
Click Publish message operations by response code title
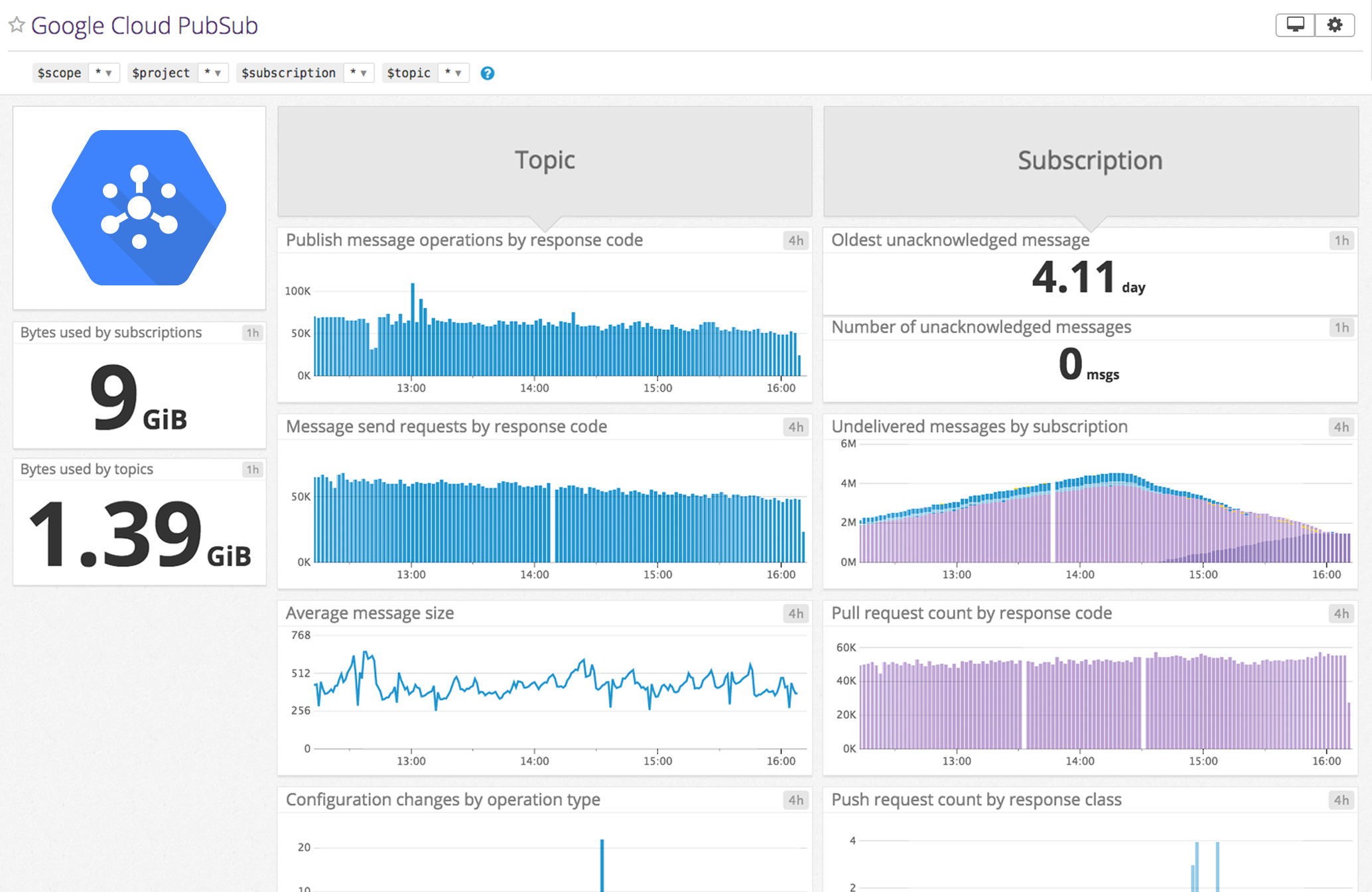[464, 240]
